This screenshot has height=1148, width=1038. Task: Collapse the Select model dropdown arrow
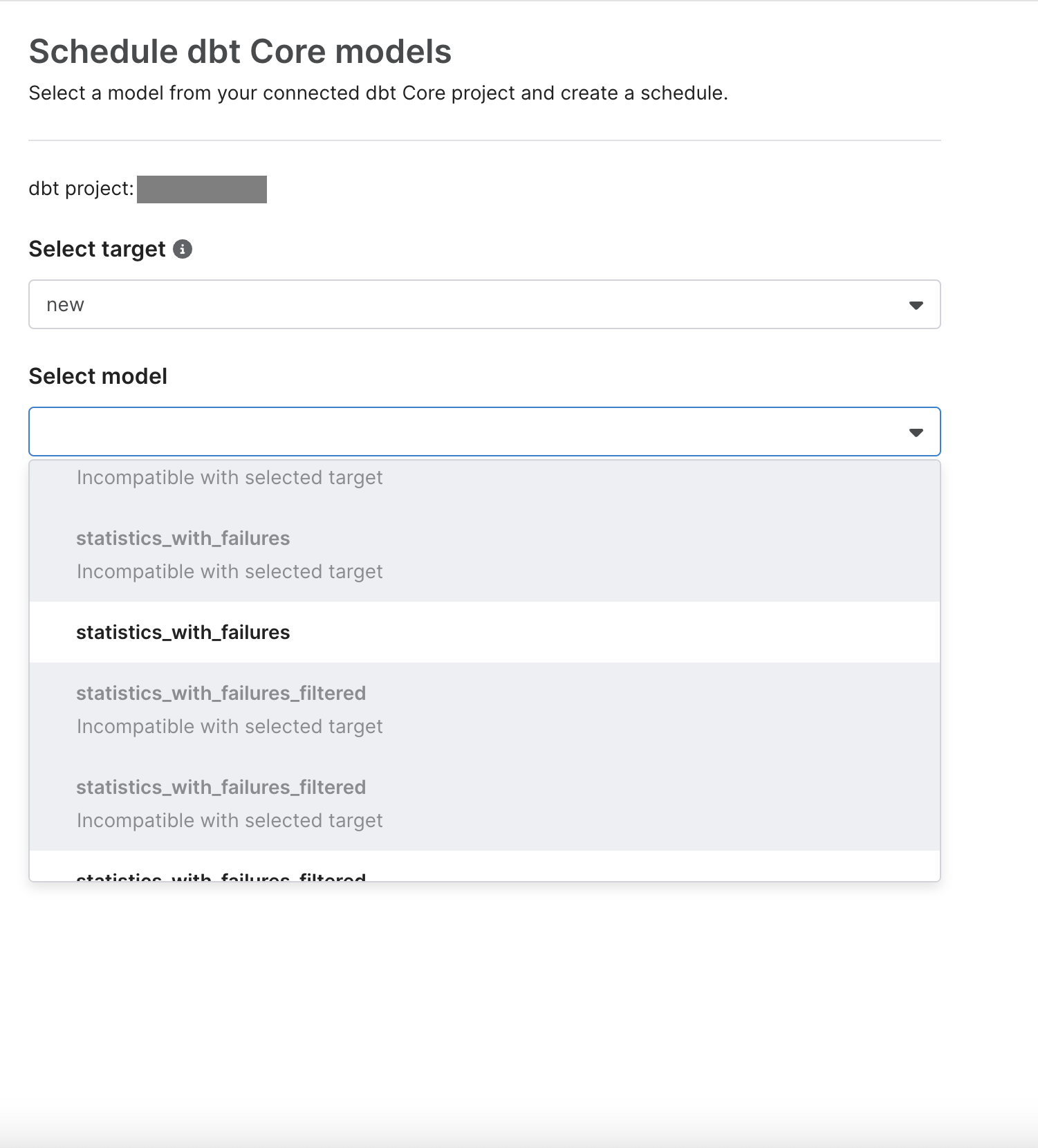tap(916, 432)
